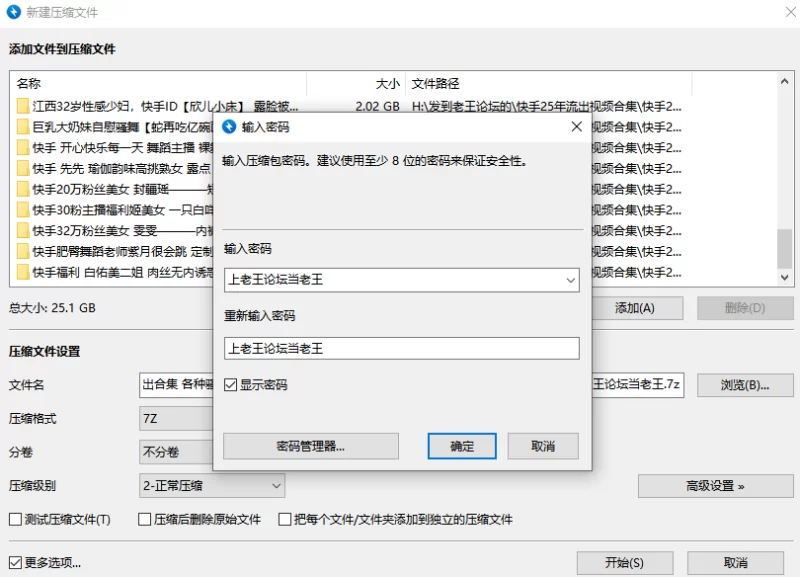Click into the 重新输入密码 field
The width and height of the screenshot is (800, 577).
tap(402, 348)
